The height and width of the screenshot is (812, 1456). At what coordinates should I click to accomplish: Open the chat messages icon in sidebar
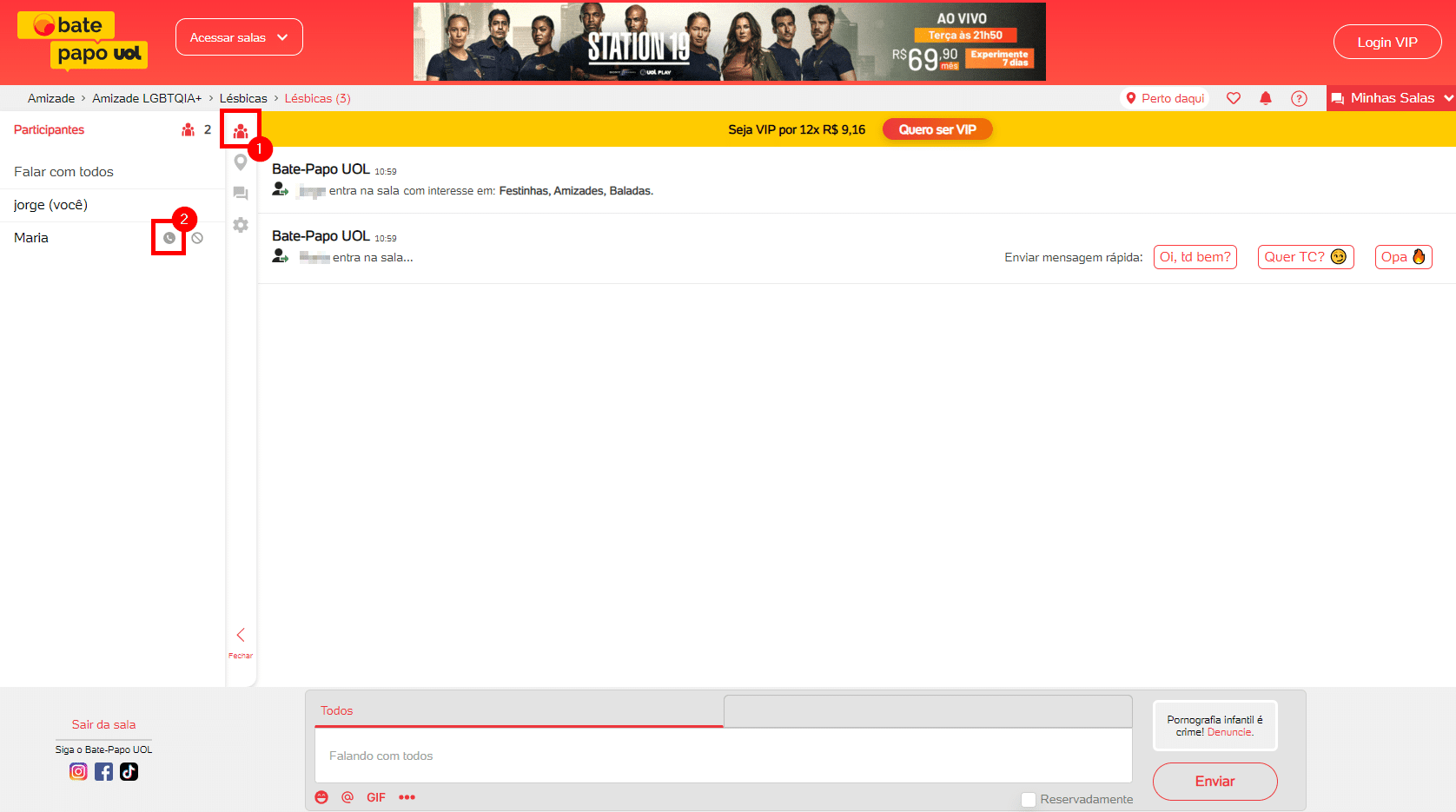click(x=241, y=194)
